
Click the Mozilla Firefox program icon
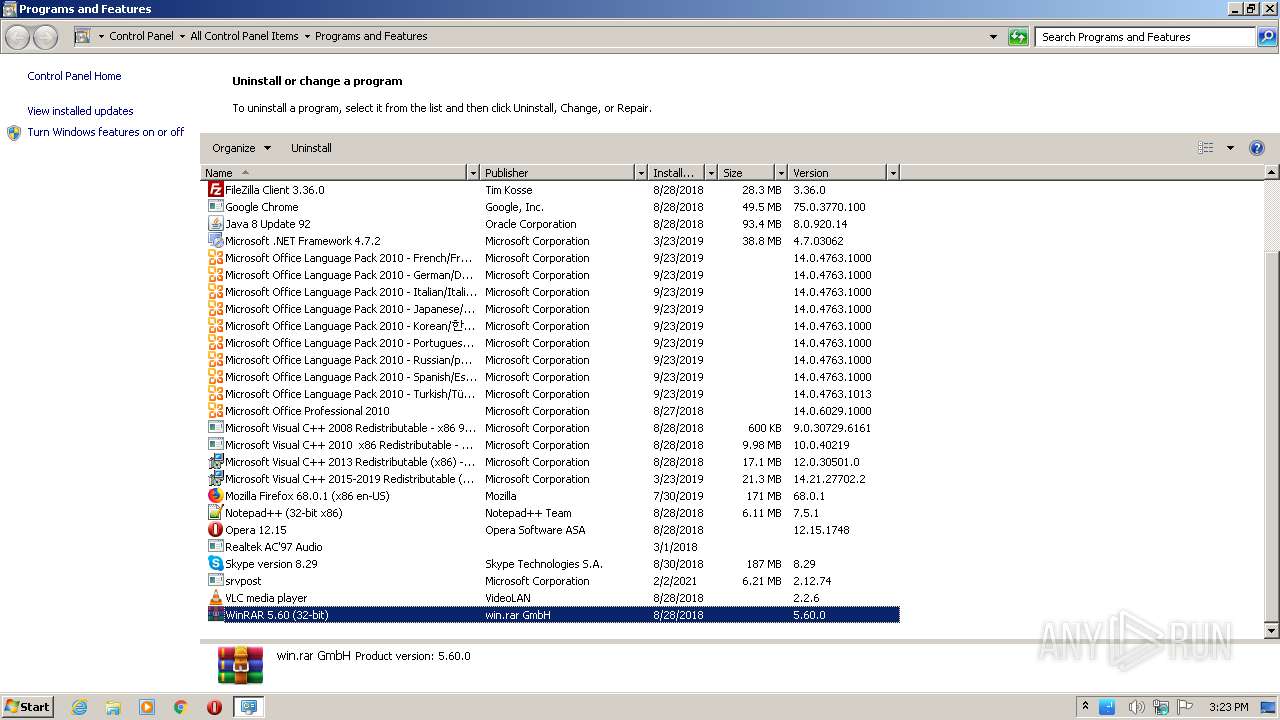pos(215,495)
